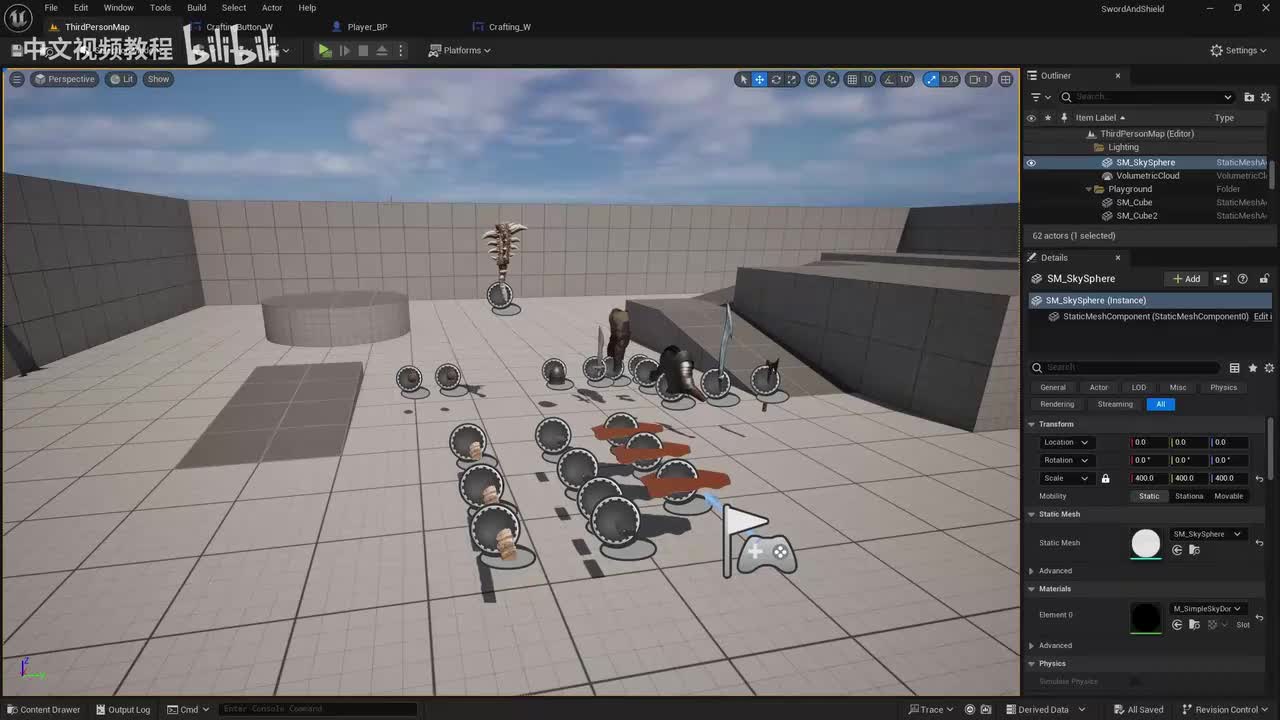Switch to the ThirdPersonMap tab

(97, 27)
